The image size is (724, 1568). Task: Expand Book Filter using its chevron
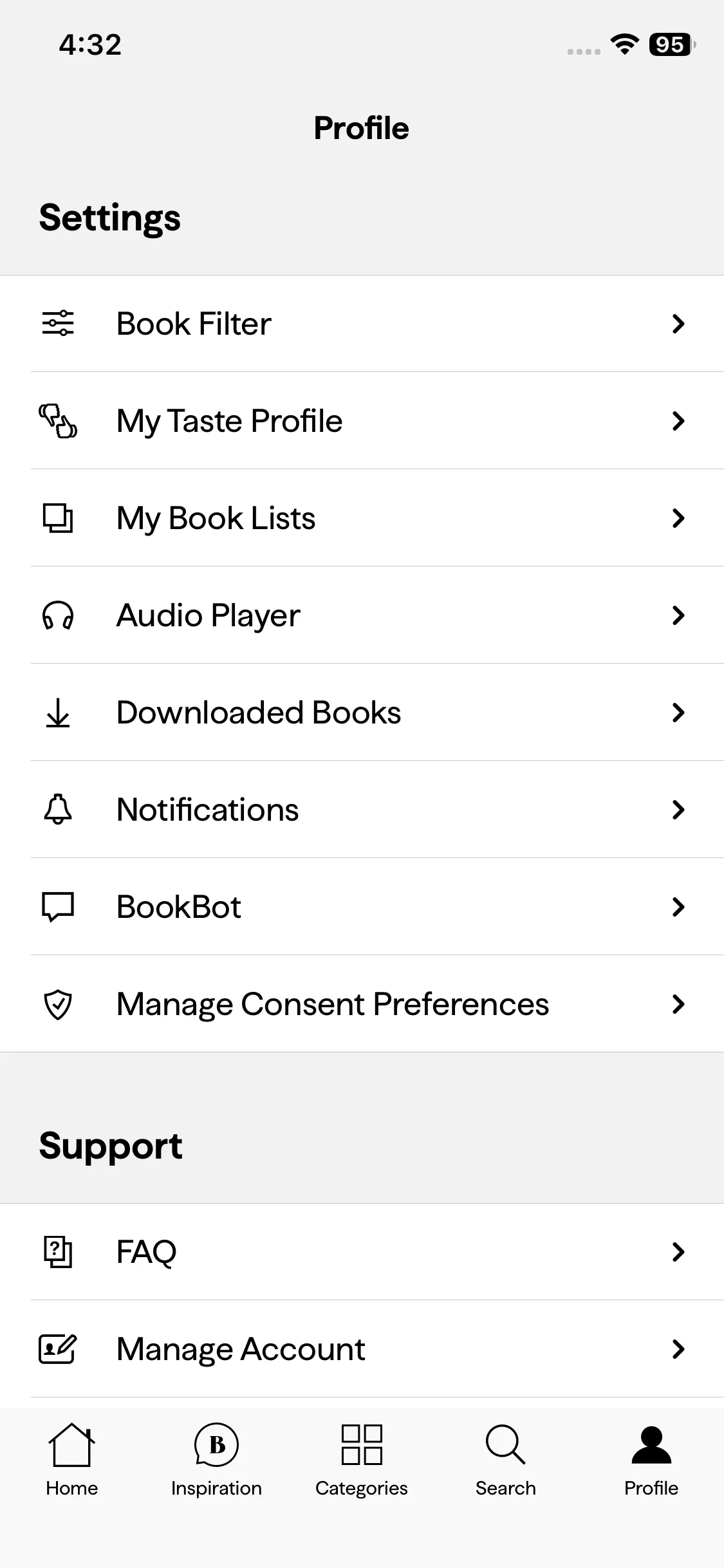[678, 324]
